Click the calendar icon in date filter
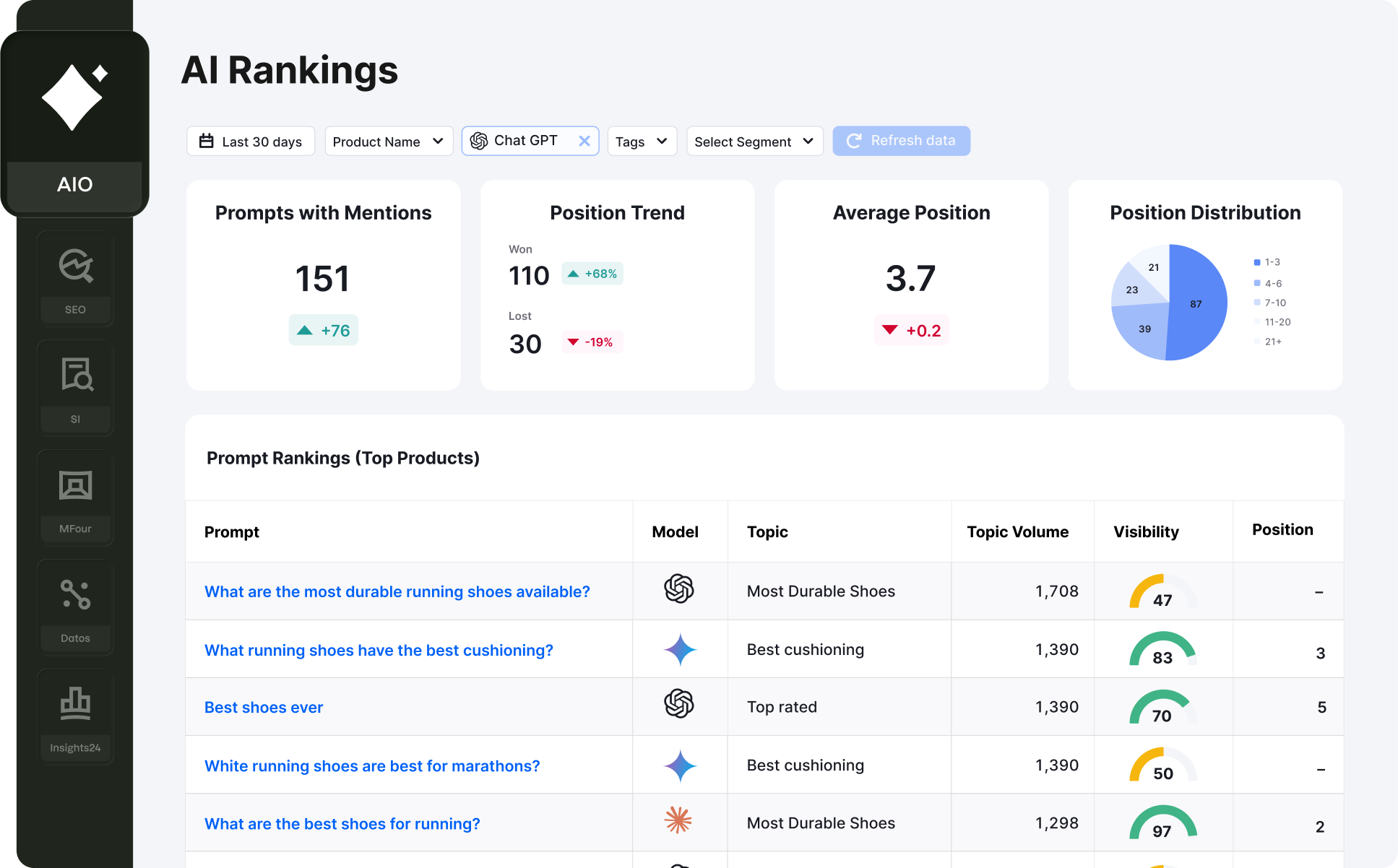The height and width of the screenshot is (868, 1398). click(207, 141)
